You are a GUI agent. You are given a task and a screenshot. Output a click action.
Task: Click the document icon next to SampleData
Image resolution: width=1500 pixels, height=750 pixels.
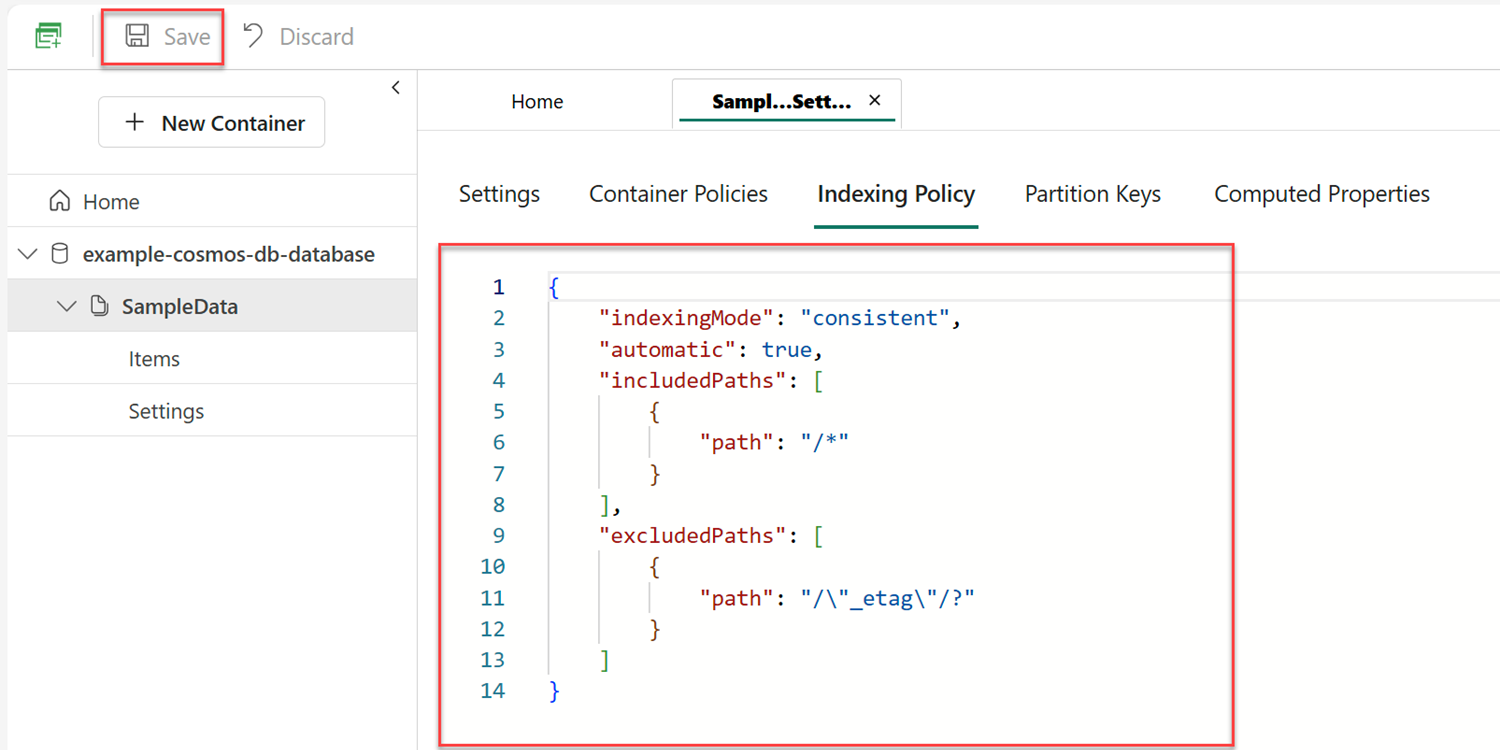pyautogui.click(x=99, y=306)
